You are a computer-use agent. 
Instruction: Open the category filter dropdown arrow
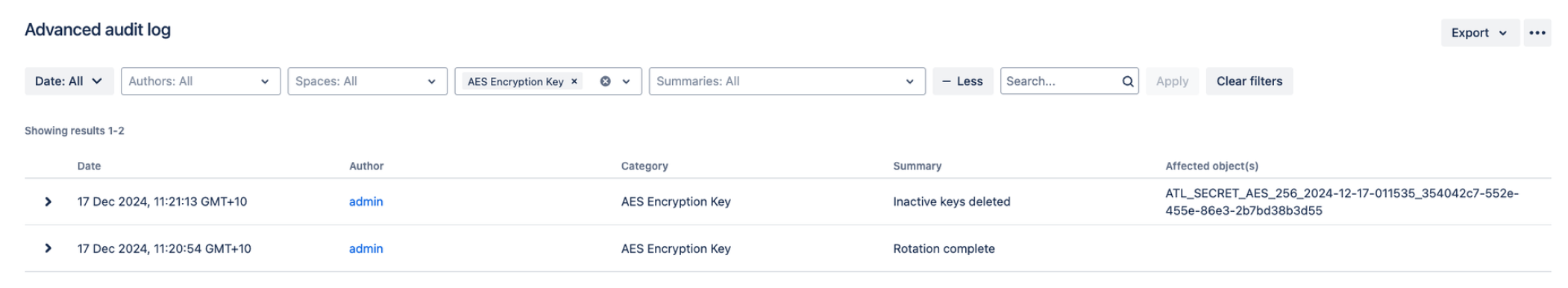tap(627, 81)
